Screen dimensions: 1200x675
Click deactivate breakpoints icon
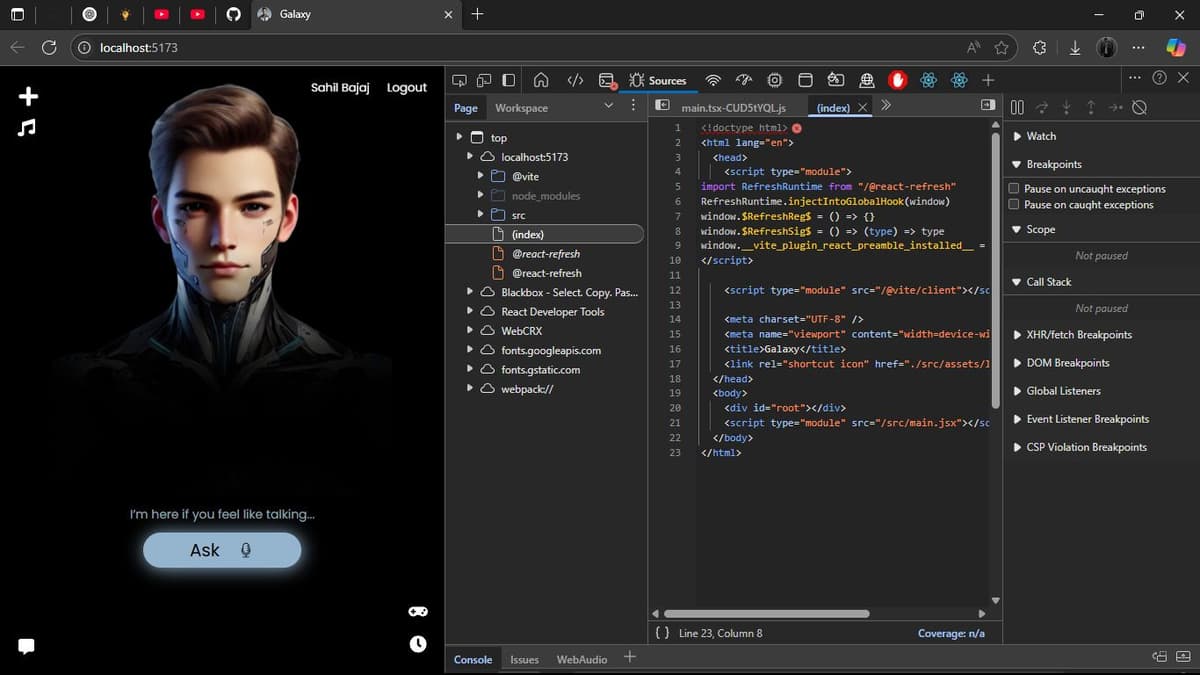pos(1139,108)
